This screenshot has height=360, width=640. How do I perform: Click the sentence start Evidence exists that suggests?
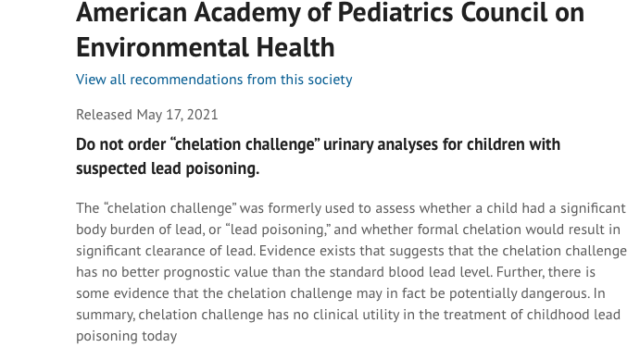(x=351, y=251)
